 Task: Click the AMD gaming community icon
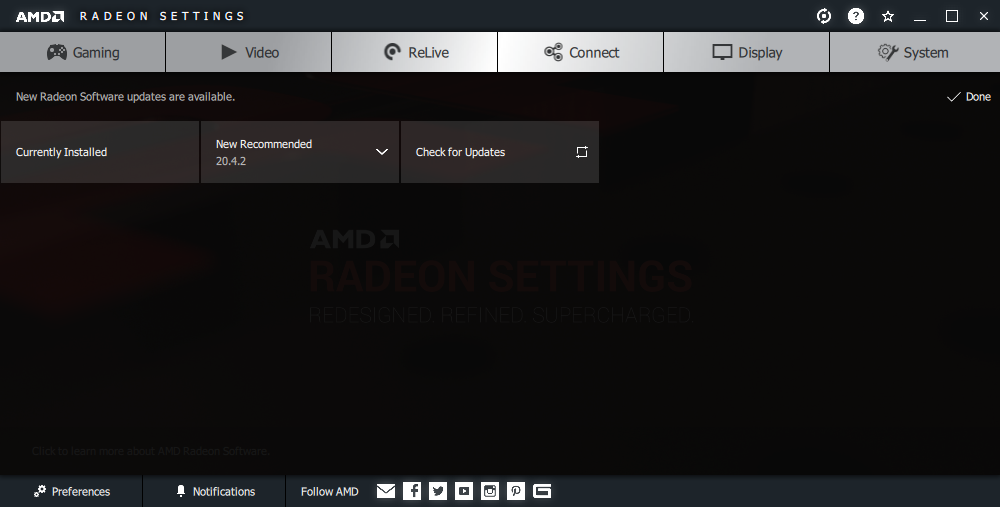coord(542,491)
